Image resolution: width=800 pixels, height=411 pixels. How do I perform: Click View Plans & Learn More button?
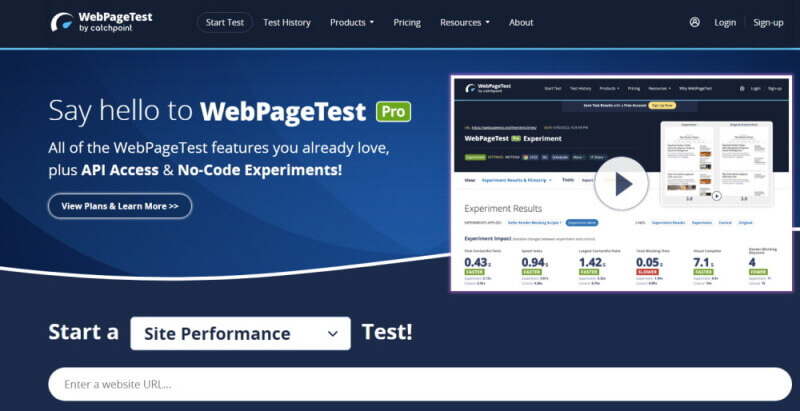[x=120, y=206]
